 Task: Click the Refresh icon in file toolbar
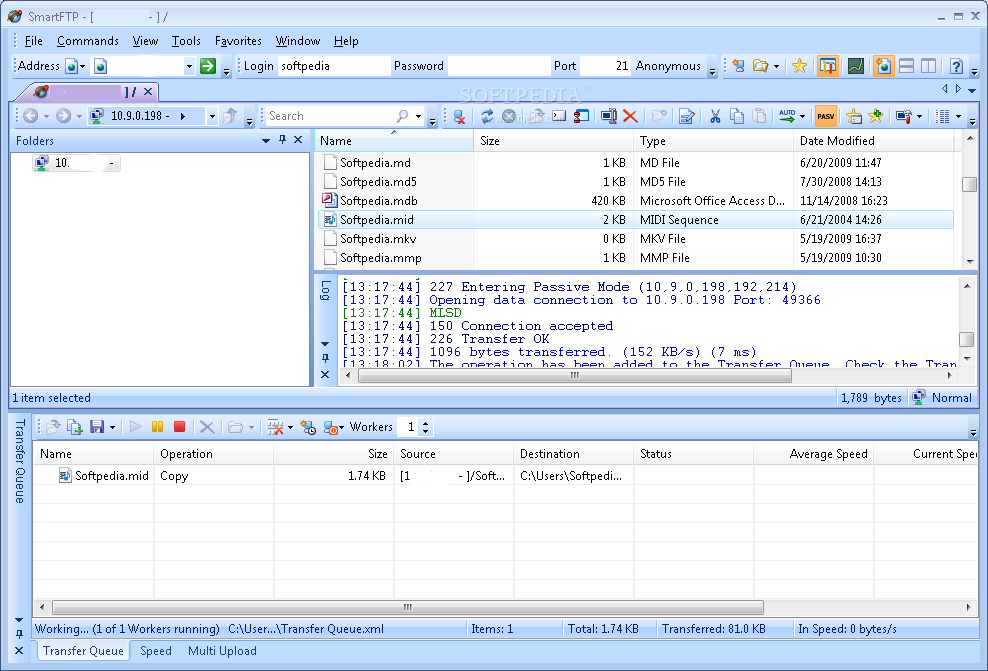click(x=487, y=116)
